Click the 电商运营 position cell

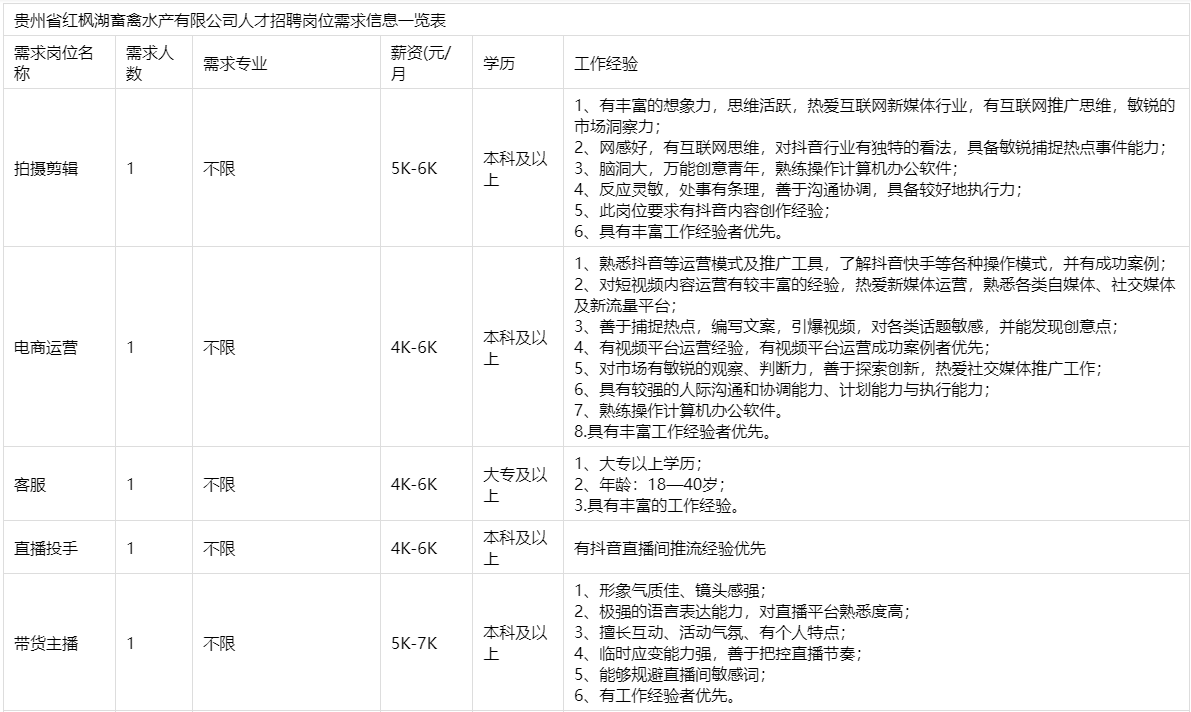pos(46,348)
